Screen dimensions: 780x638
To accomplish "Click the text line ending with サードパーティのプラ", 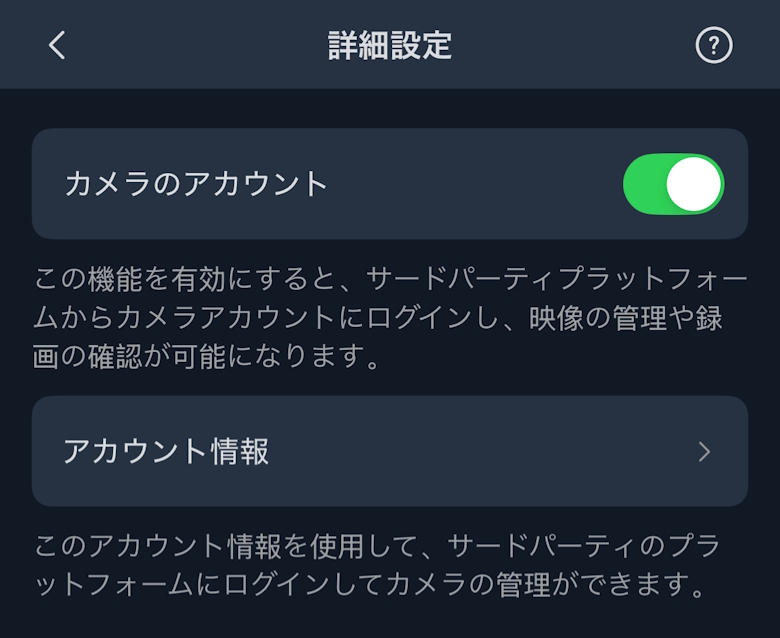I will (378, 546).
